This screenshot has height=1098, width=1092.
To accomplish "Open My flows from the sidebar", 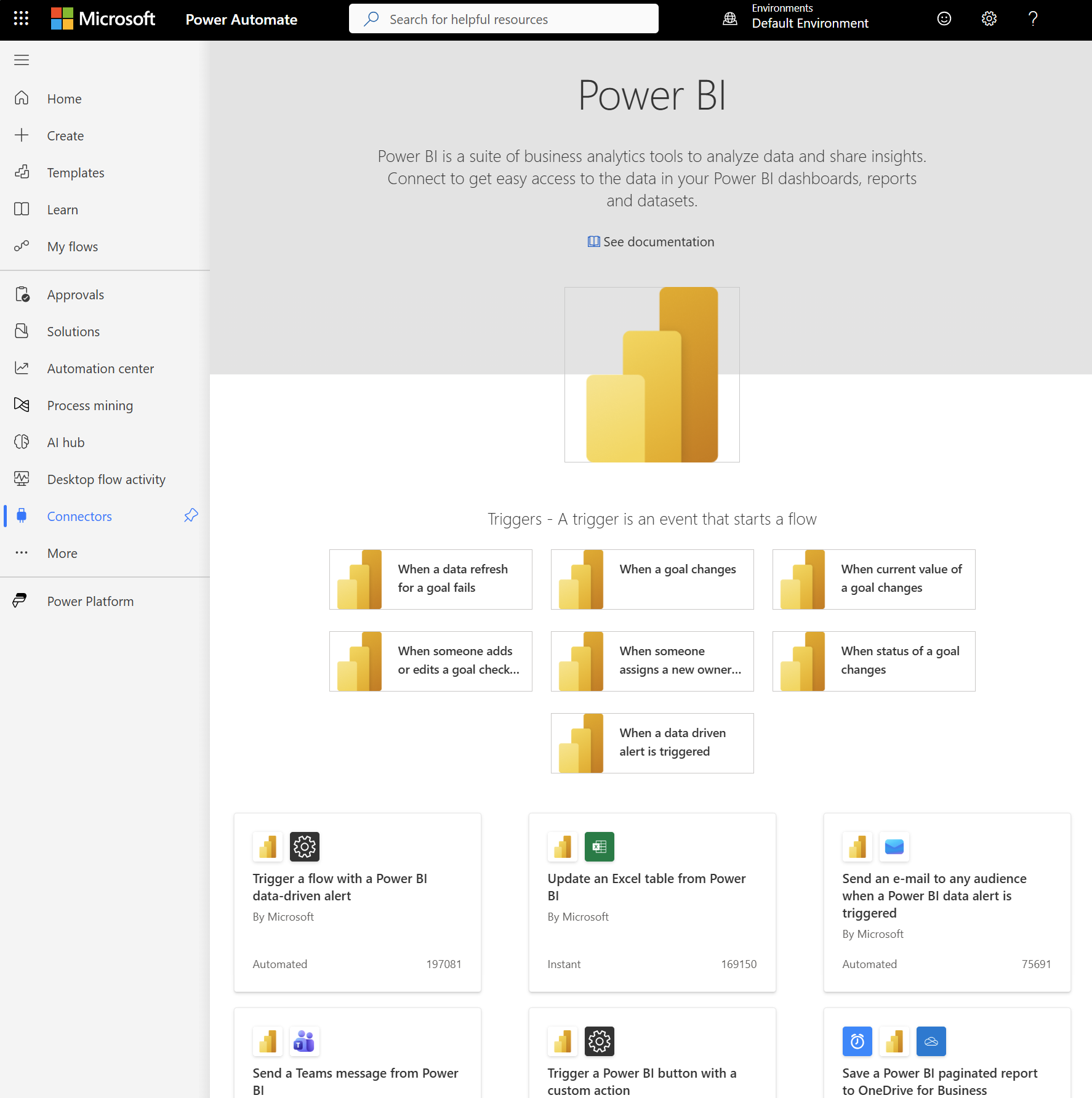I will click(72, 246).
